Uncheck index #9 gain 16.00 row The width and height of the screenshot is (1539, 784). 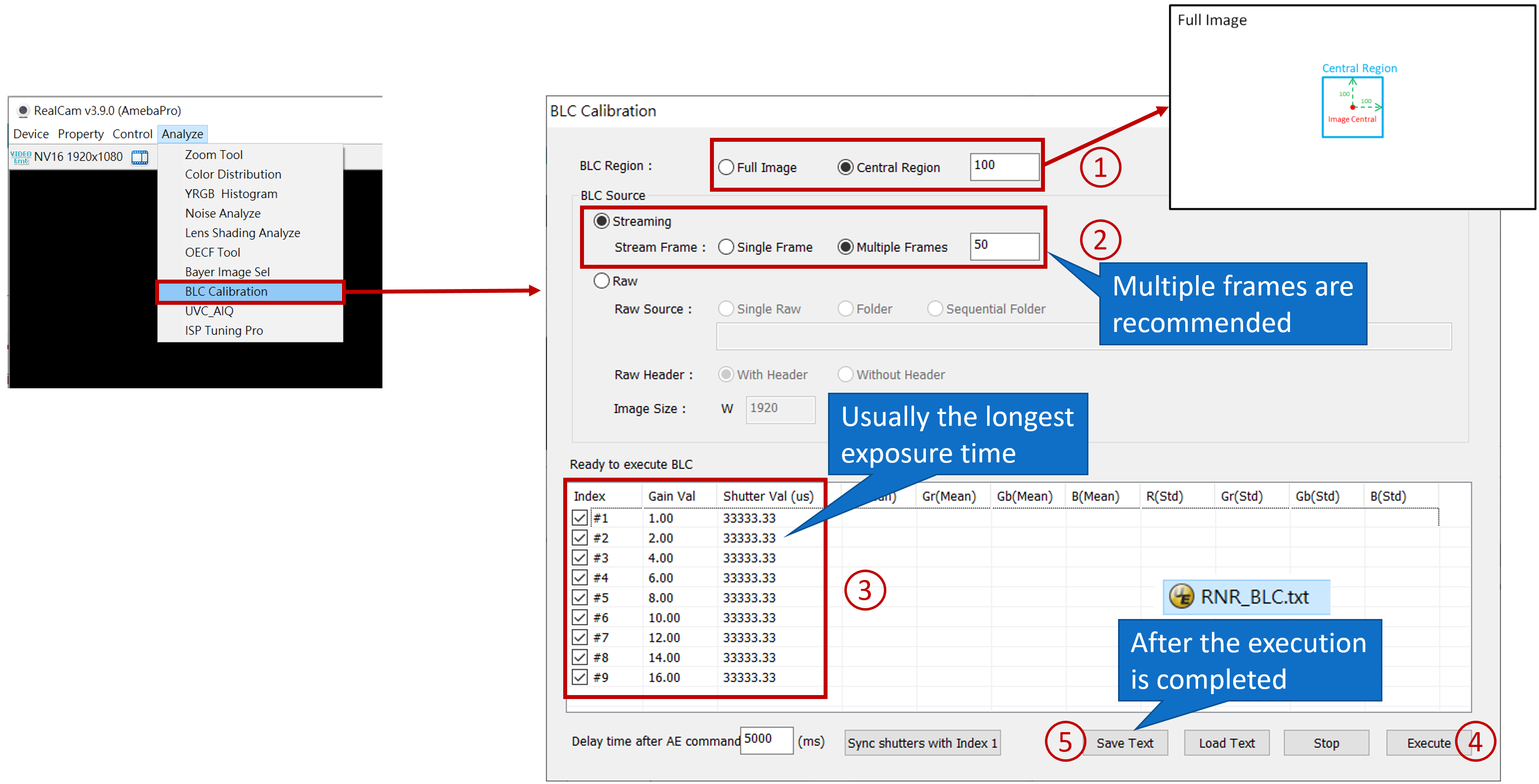pyautogui.click(x=580, y=677)
